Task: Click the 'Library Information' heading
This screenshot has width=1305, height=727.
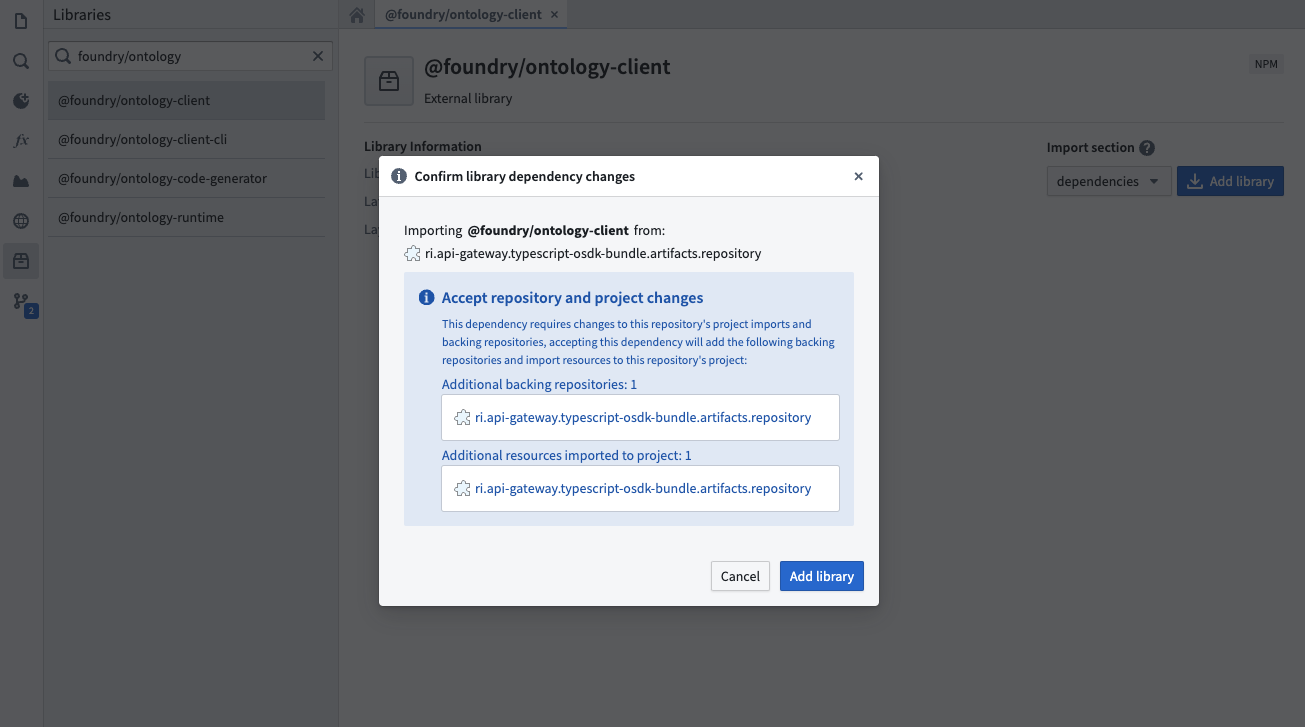Action: click(x=423, y=146)
